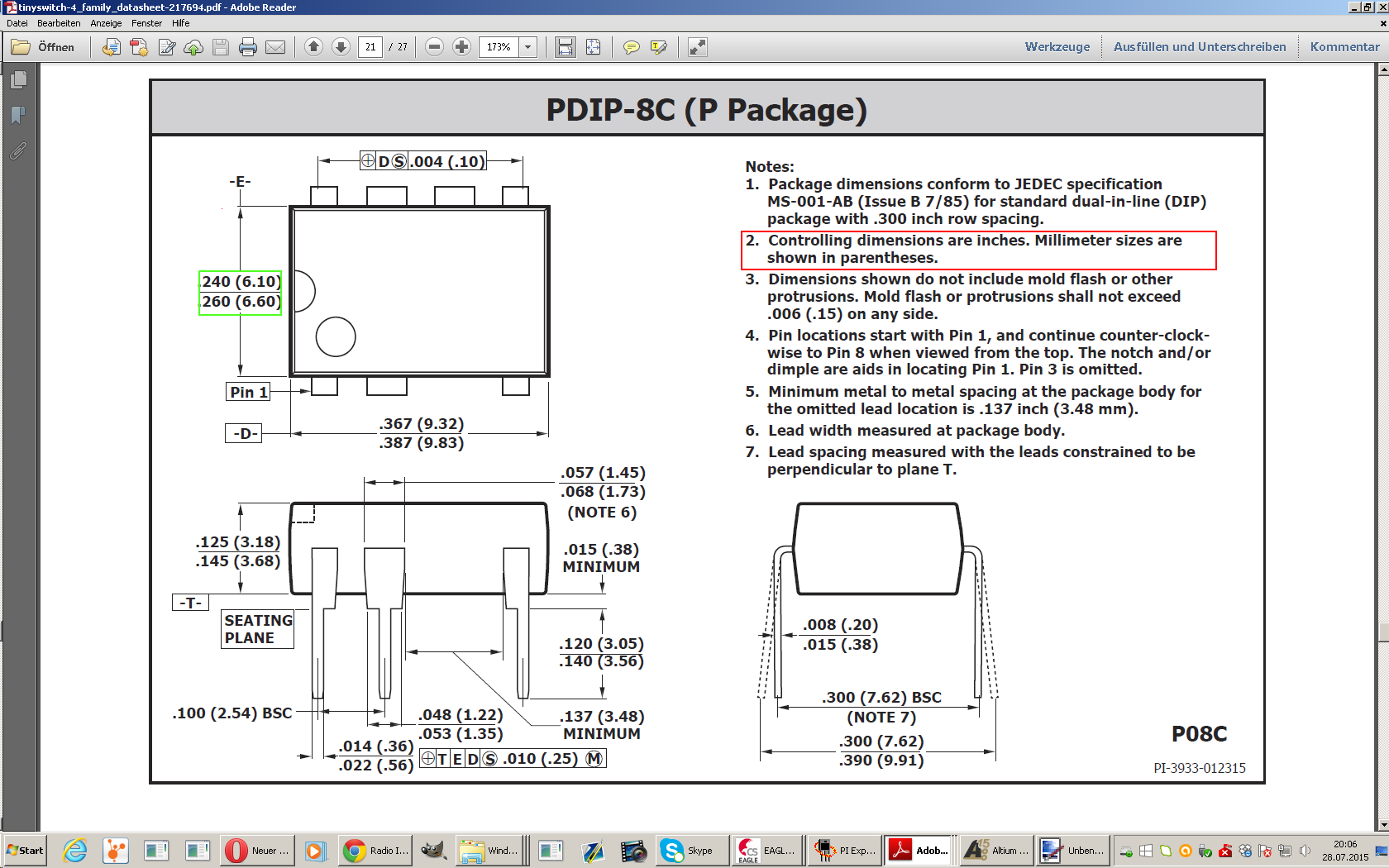Click the email envelope icon
The height and width of the screenshot is (868, 1389).
[x=275, y=47]
